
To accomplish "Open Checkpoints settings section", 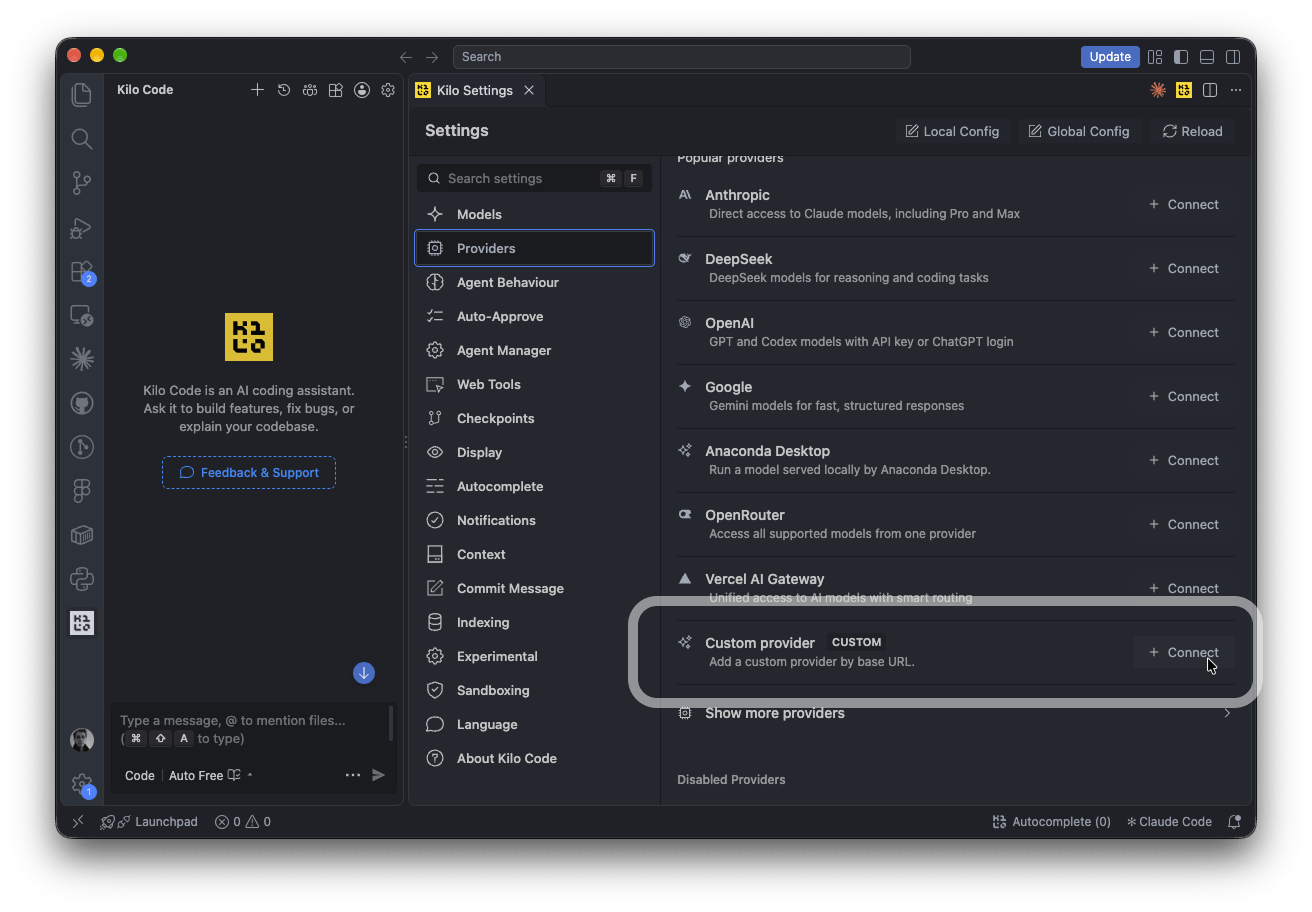I will click(x=534, y=418).
